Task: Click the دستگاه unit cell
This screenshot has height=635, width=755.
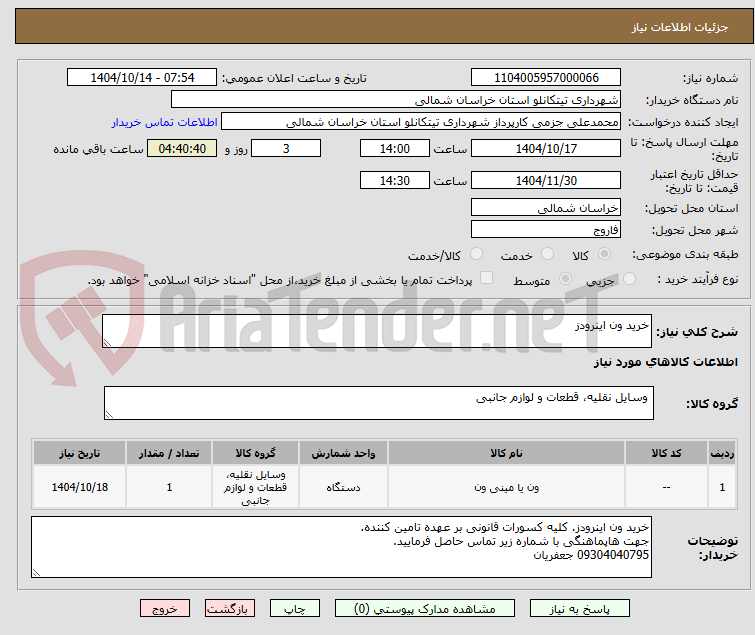Action: (x=343, y=487)
